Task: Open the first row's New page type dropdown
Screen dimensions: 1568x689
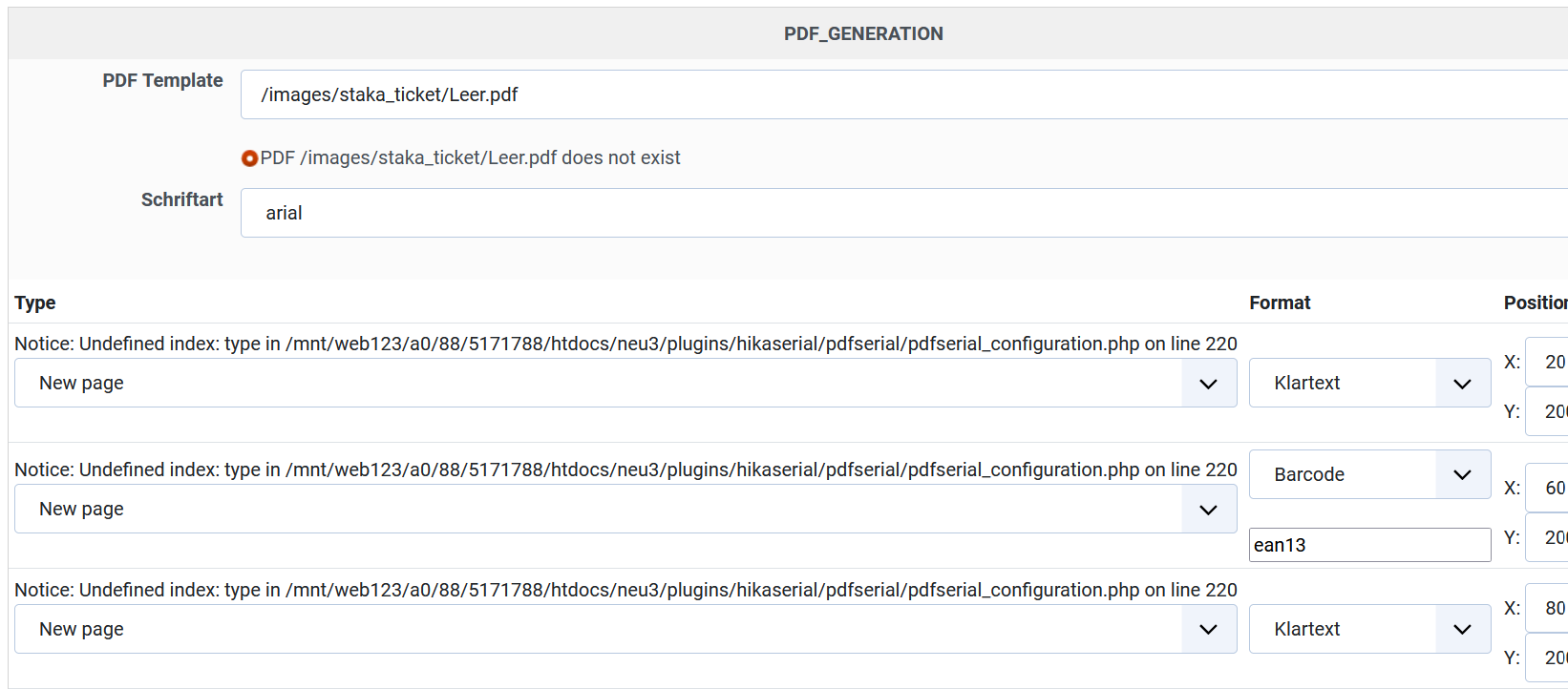Action: click(x=625, y=383)
